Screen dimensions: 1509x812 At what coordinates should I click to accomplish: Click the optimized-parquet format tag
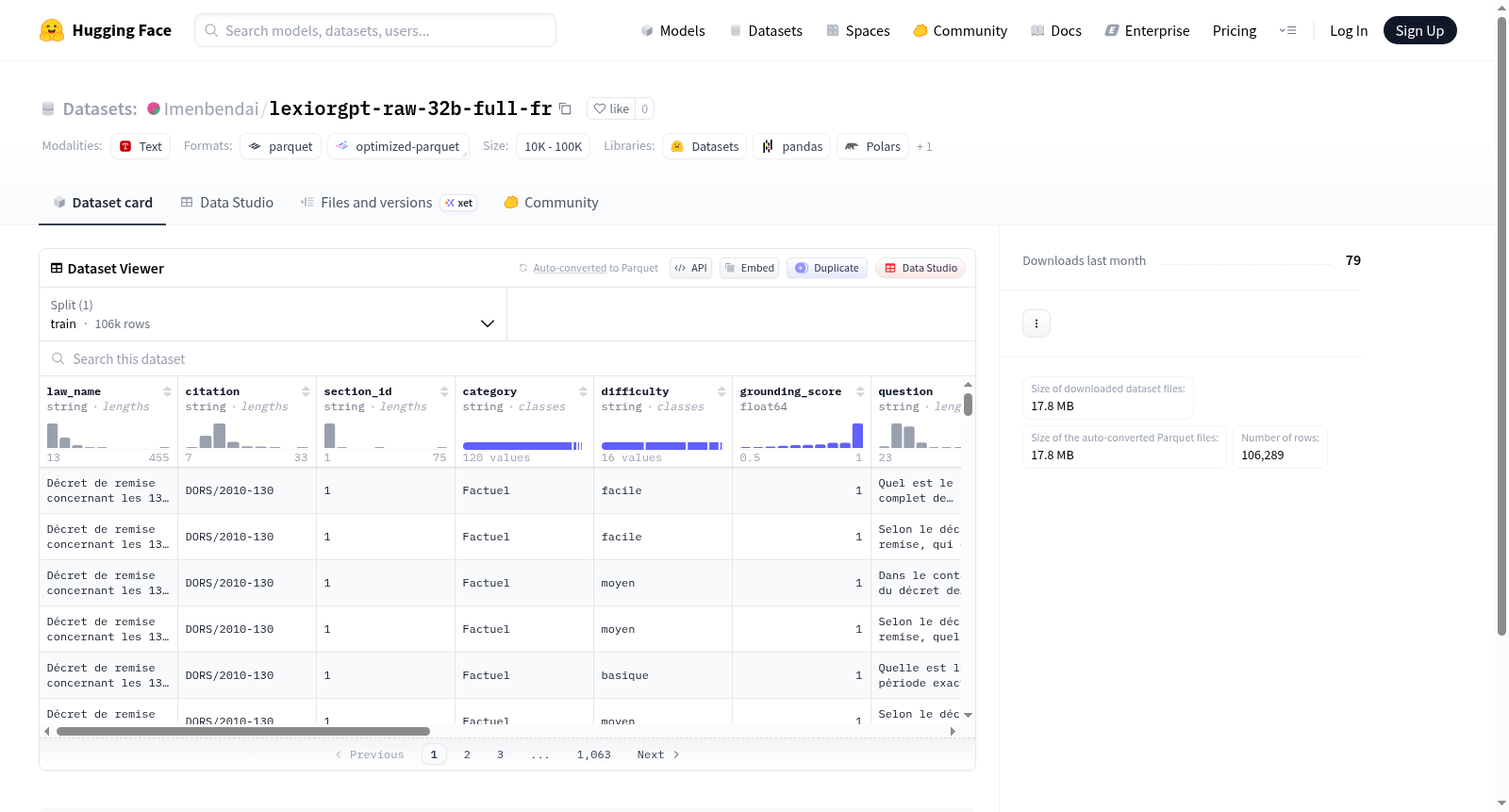(x=398, y=146)
